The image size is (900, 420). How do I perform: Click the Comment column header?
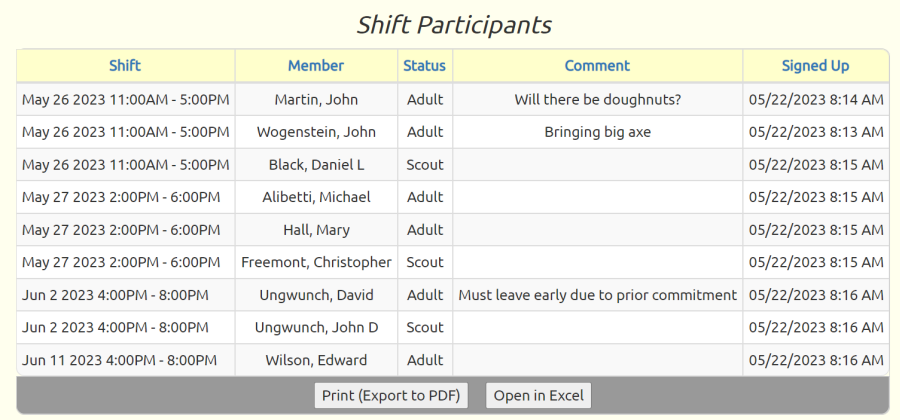(x=598, y=65)
